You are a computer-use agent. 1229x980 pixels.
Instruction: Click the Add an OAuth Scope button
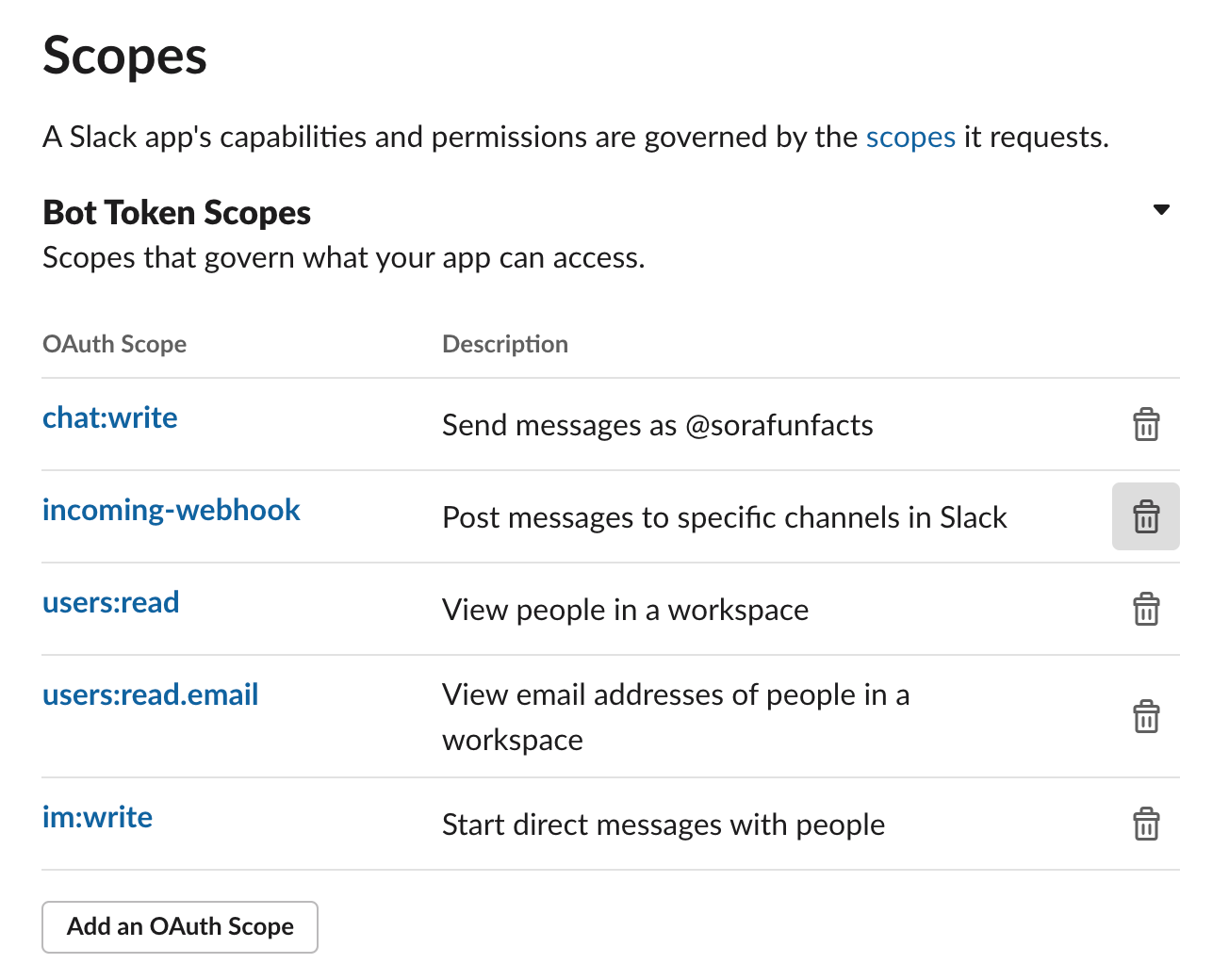(x=180, y=927)
